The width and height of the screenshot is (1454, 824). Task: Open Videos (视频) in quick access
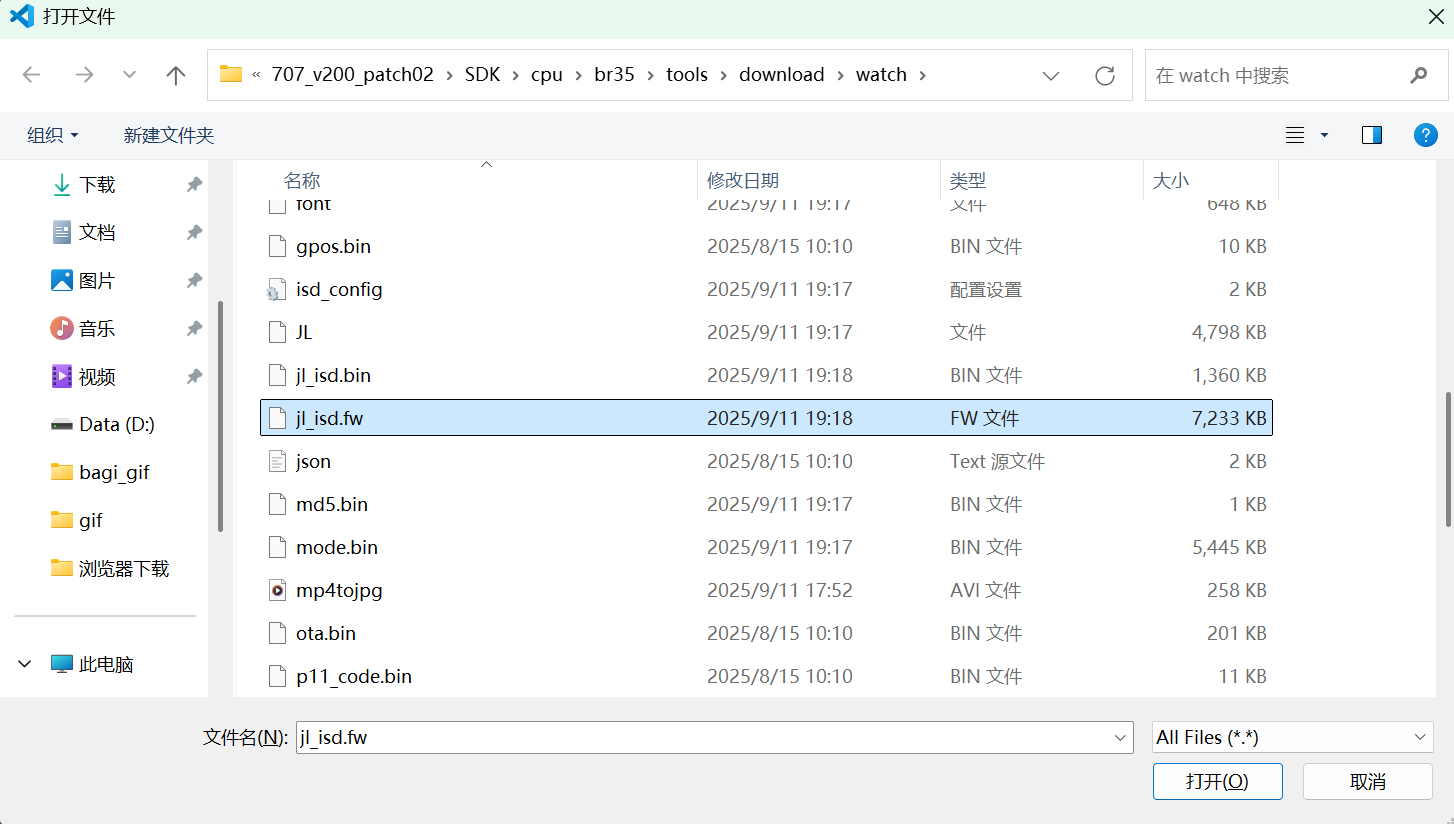point(97,377)
